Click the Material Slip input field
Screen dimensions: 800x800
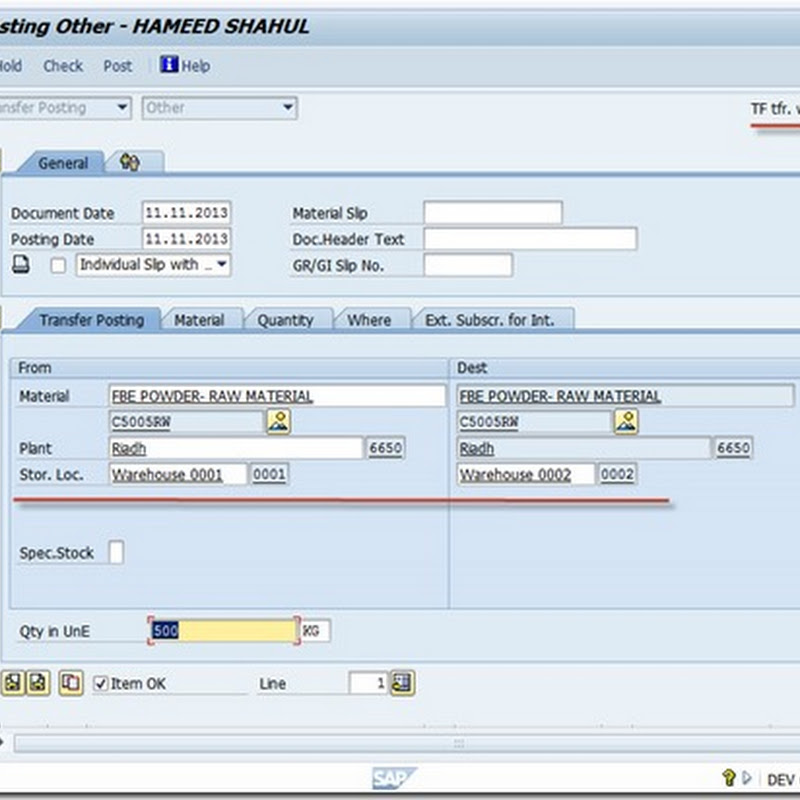tap(493, 213)
